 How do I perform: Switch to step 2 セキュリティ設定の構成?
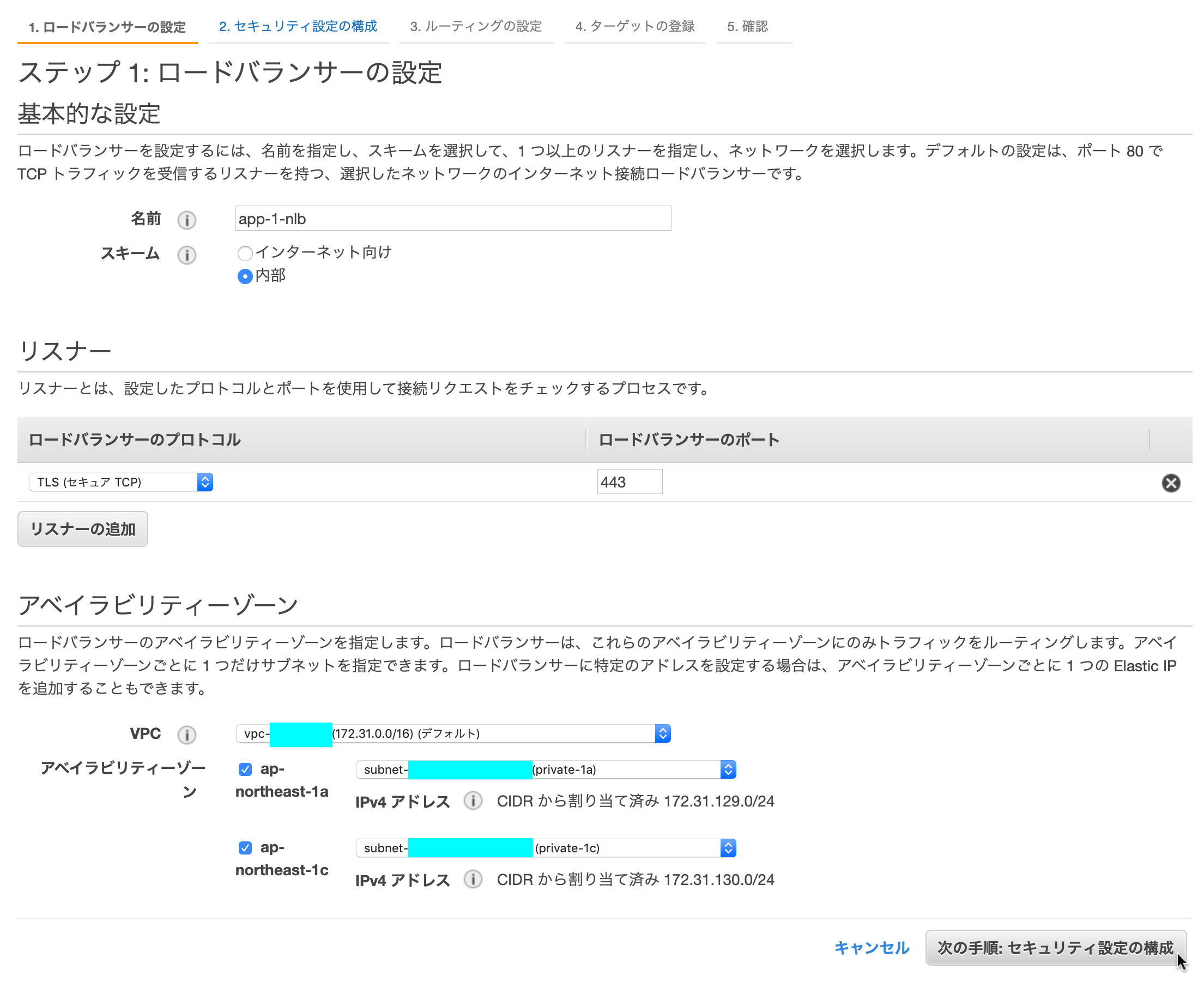coord(298,26)
